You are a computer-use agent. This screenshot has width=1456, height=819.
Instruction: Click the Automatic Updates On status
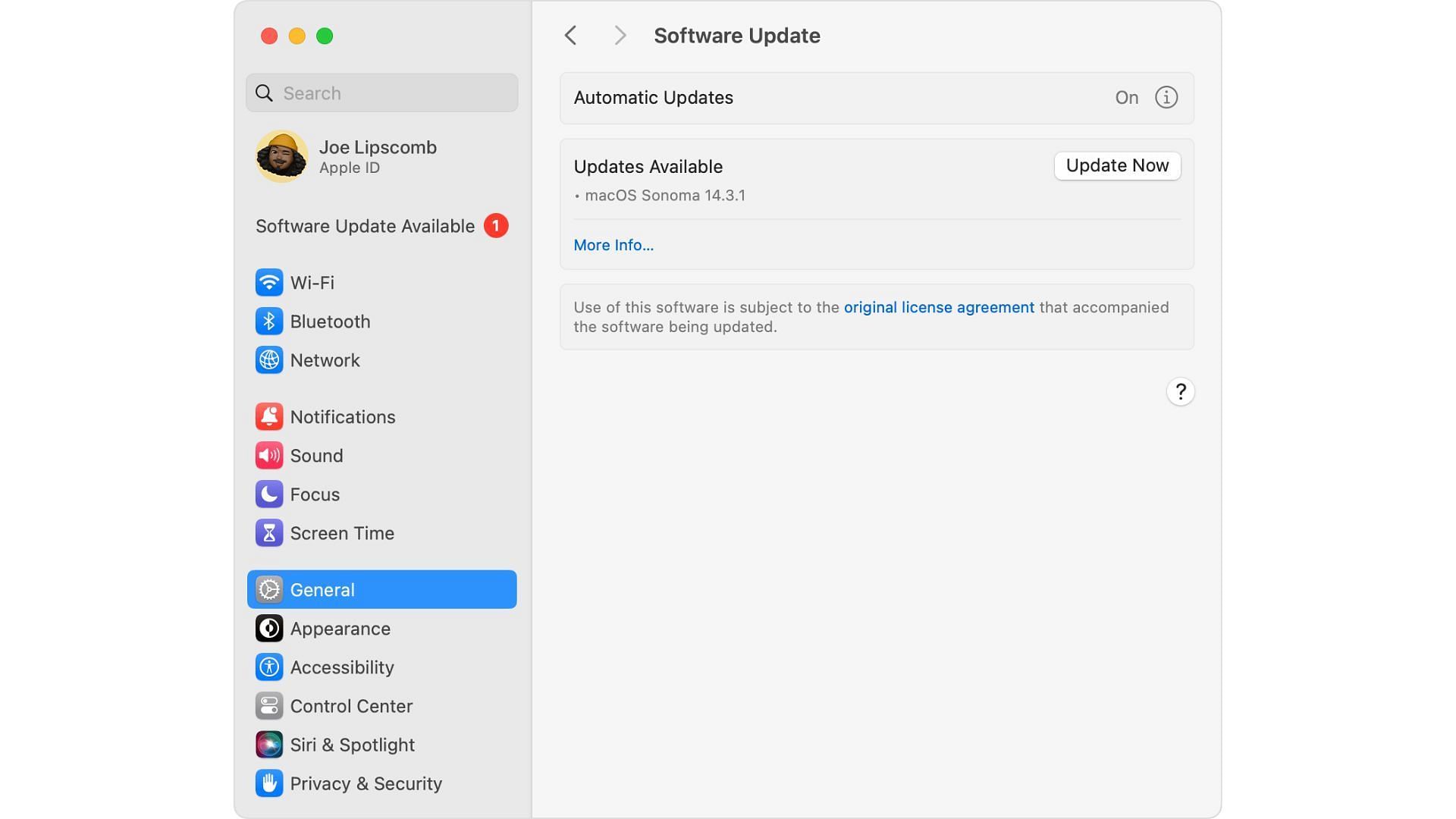1126,98
